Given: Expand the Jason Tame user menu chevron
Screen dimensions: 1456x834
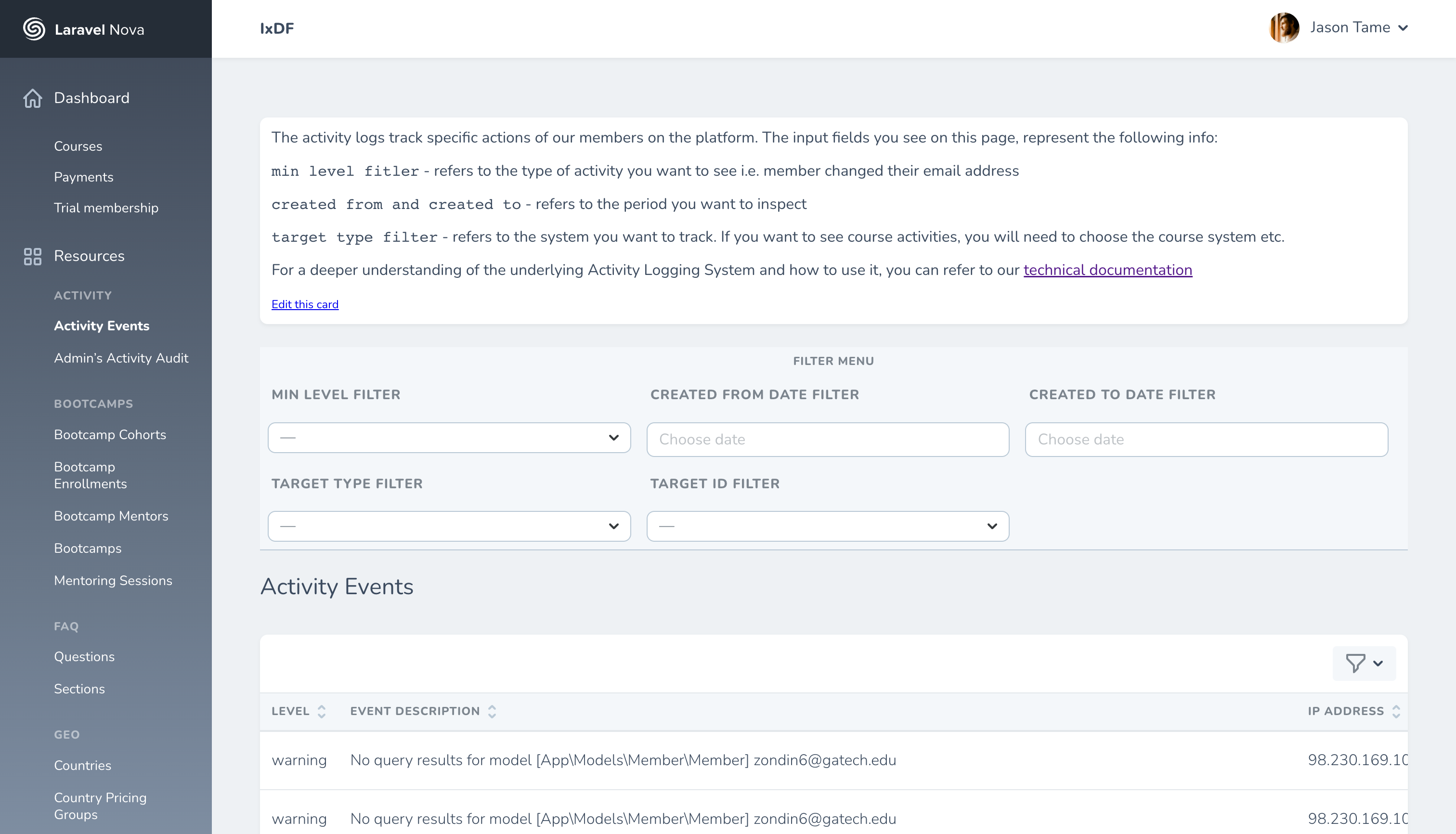Looking at the screenshot, I should point(1403,28).
